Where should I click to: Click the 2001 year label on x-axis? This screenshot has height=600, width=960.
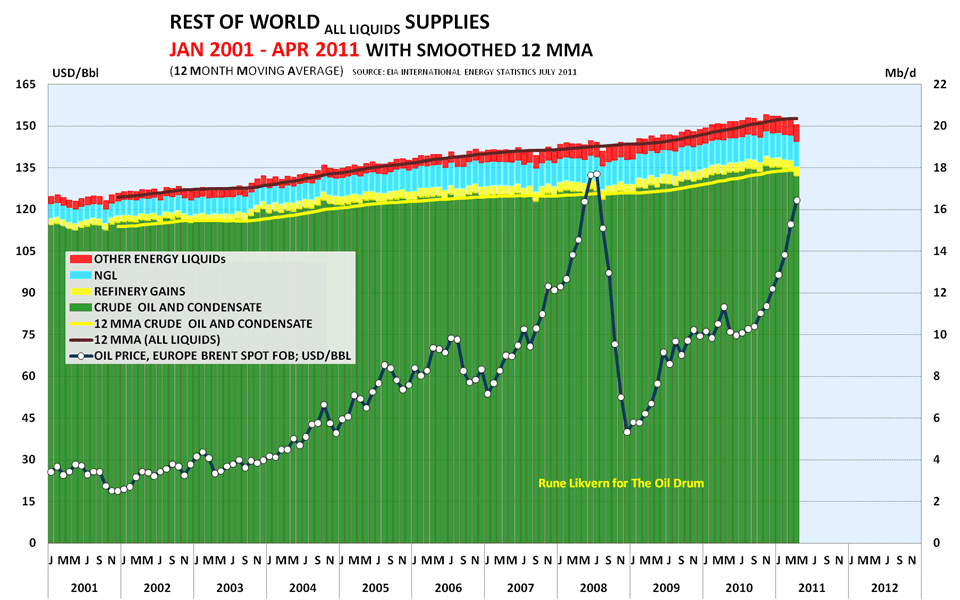pyautogui.click(x=85, y=588)
